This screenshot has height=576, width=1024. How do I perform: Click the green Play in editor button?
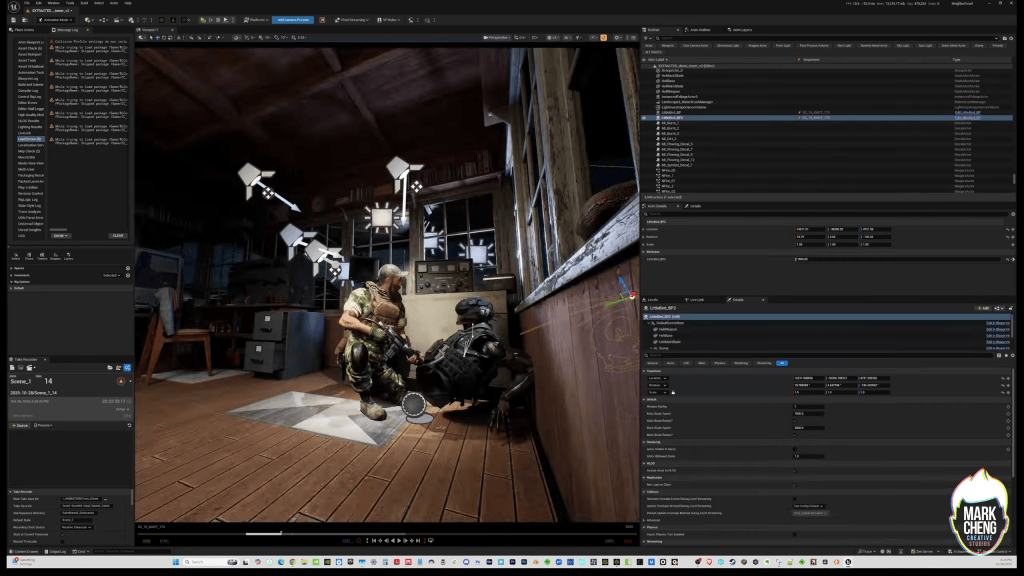pos(203,20)
